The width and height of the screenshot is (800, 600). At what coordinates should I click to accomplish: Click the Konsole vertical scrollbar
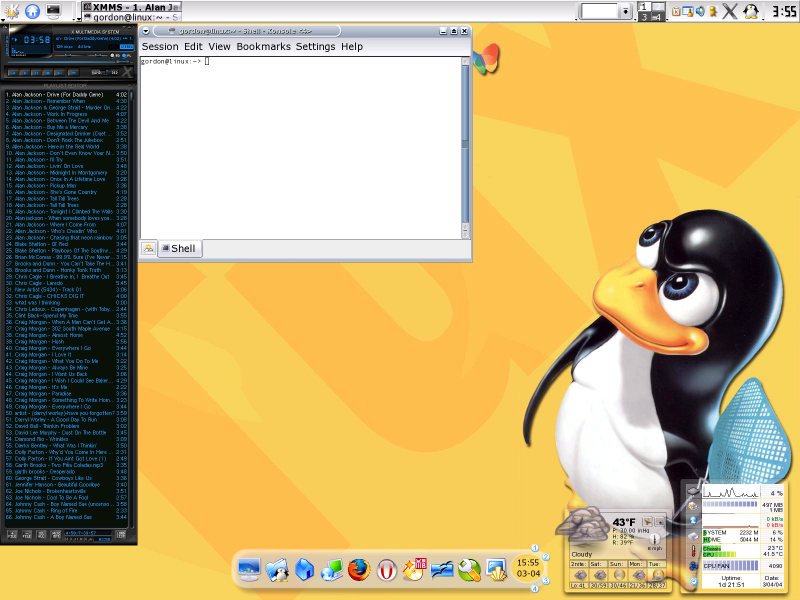coord(465,148)
